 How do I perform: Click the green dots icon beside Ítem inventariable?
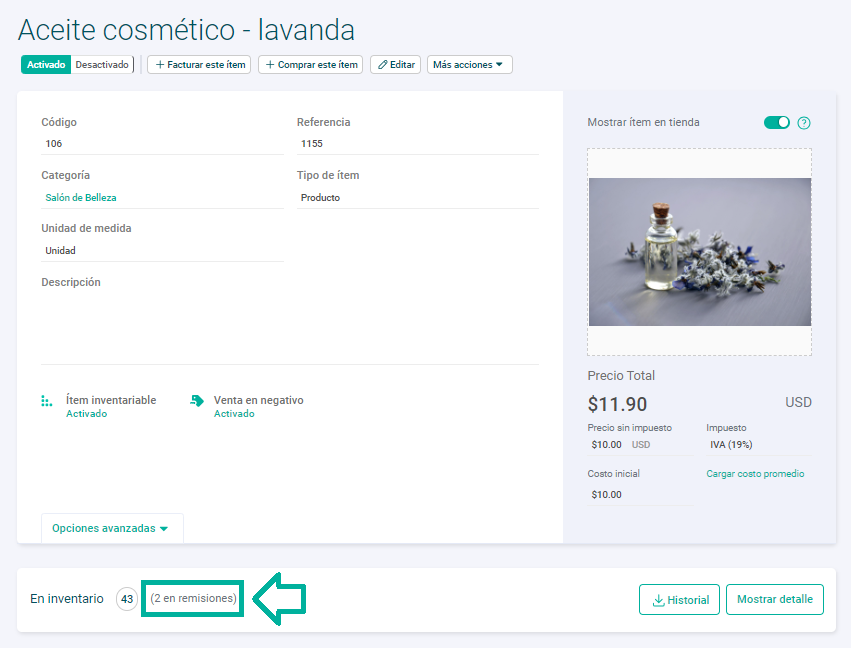tap(45, 400)
